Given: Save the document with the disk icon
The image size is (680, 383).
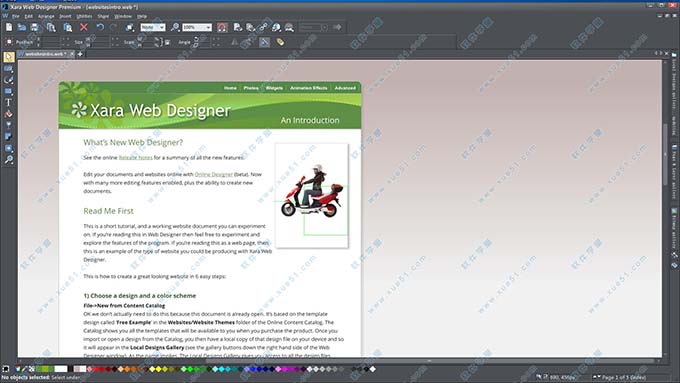Looking at the screenshot, I should [x=34, y=27].
